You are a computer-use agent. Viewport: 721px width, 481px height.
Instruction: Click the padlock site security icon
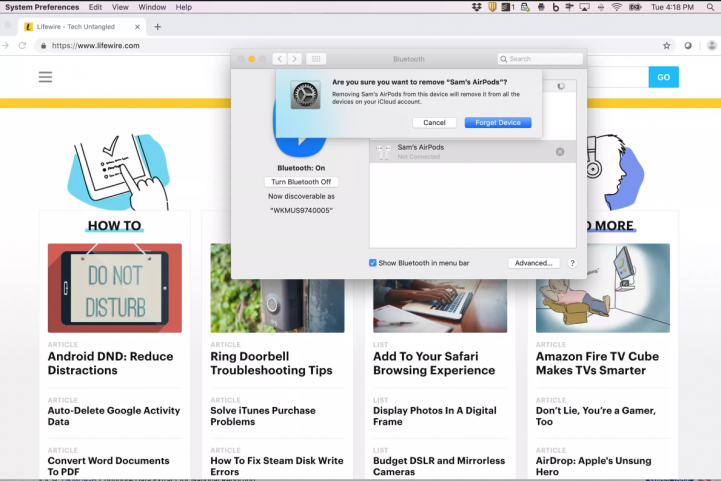tap(43, 46)
